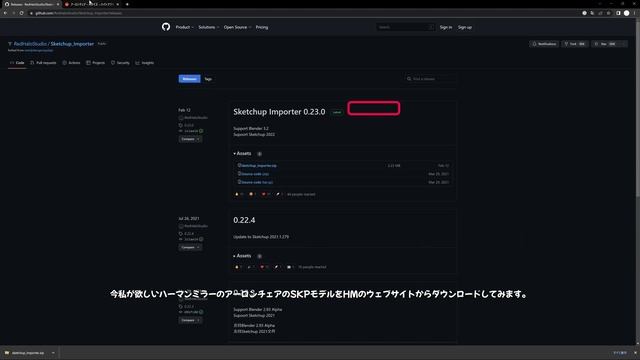The width and height of the screenshot is (640, 360).
Task: Open the 0.23.0 tag link in sidebar
Action: click(x=187, y=125)
